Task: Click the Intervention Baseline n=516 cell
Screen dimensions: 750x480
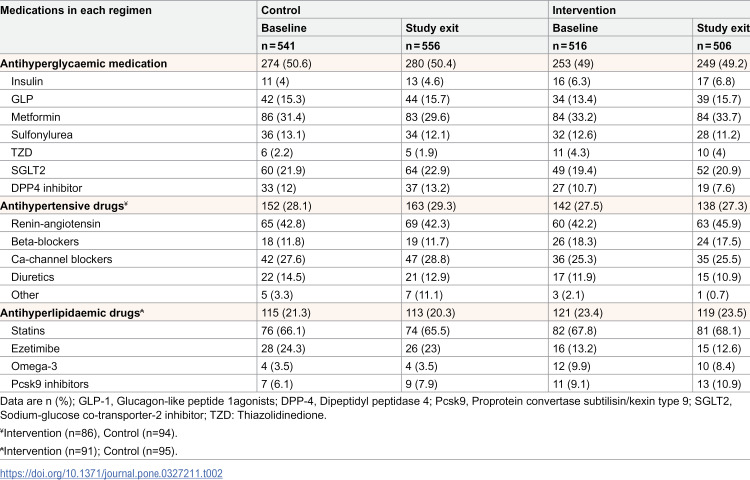Action: point(569,46)
